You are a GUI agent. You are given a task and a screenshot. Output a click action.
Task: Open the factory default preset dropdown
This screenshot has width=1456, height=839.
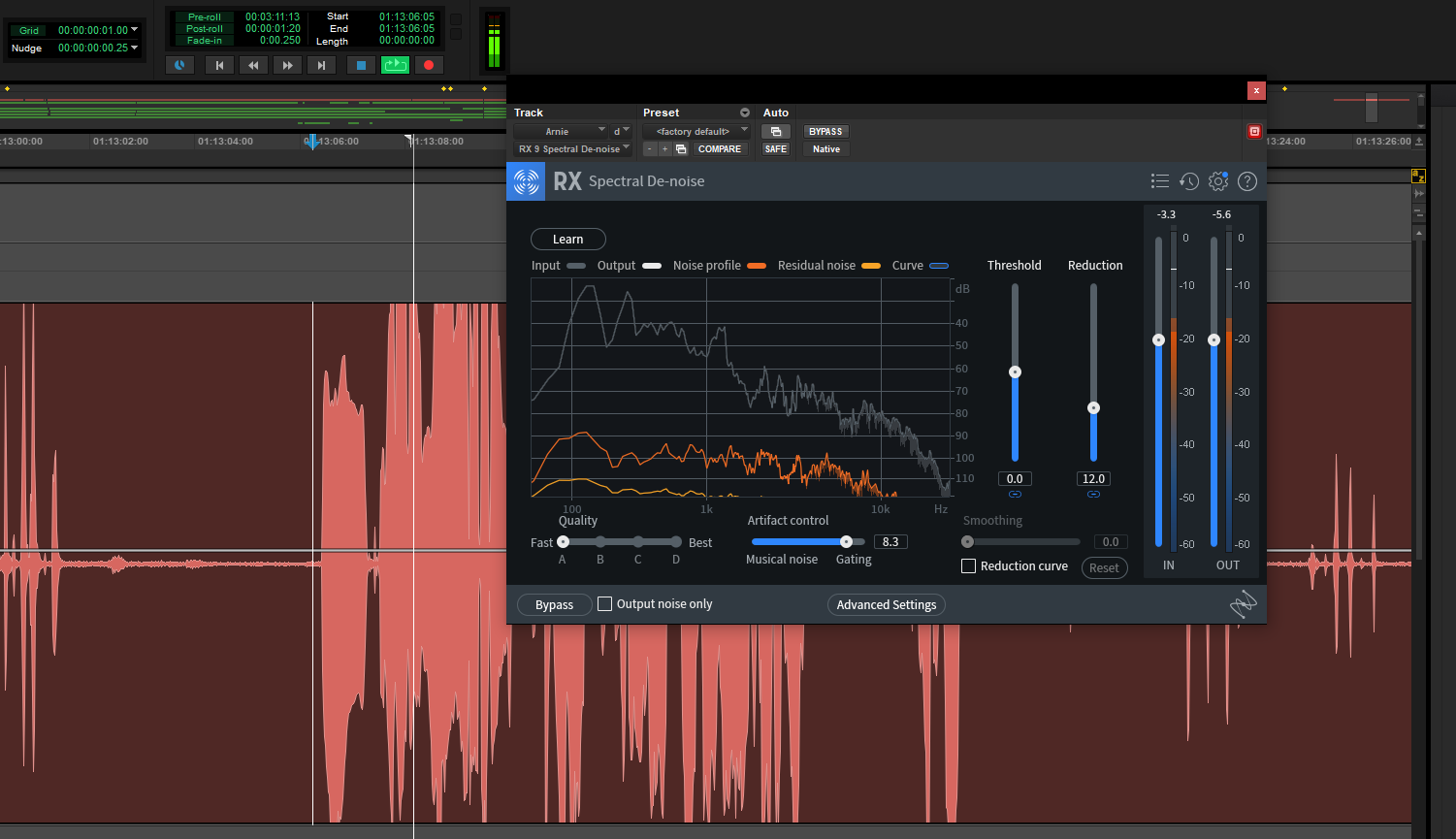click(x=696, y=131)
